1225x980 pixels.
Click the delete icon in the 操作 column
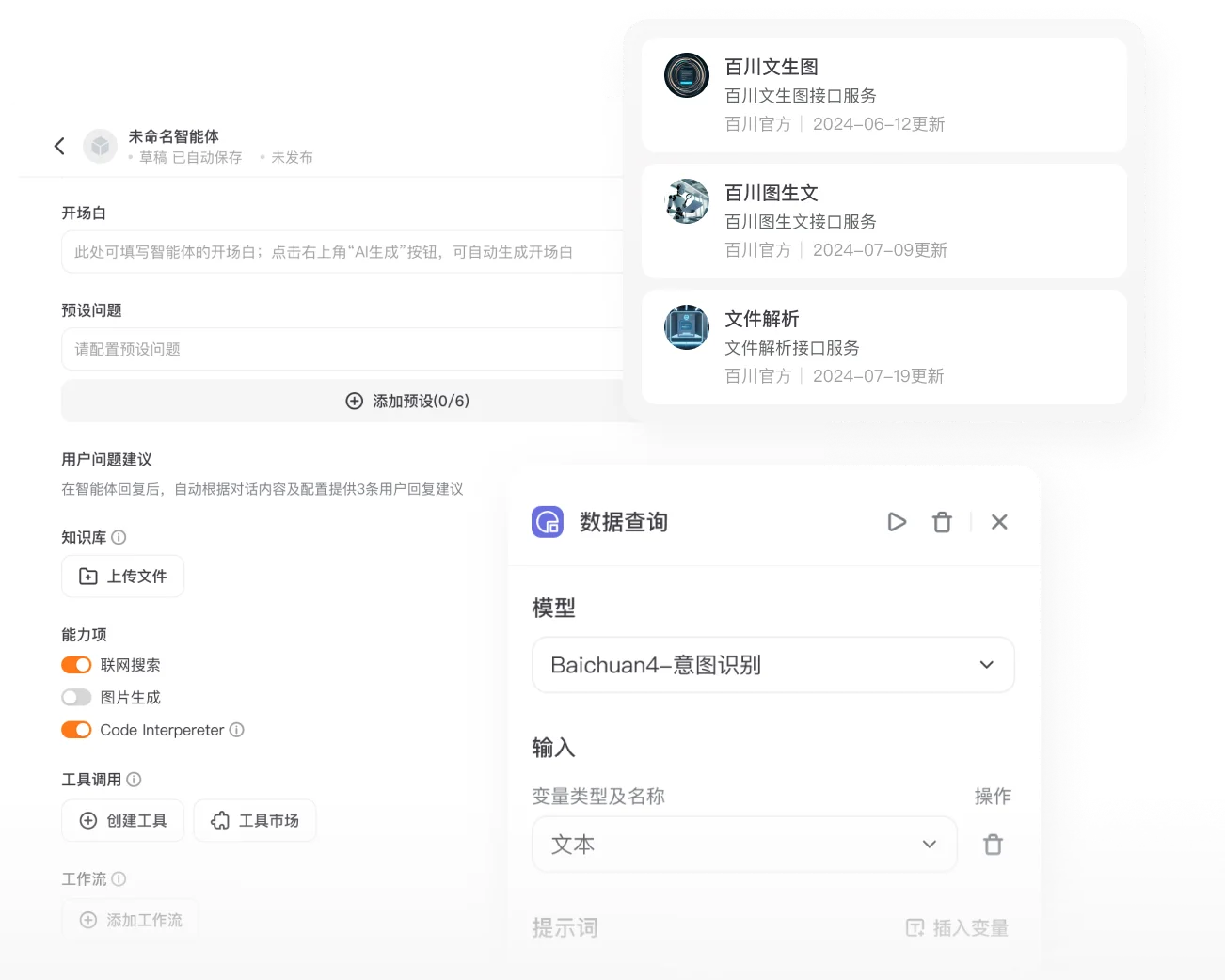click(x=993, y=844)
